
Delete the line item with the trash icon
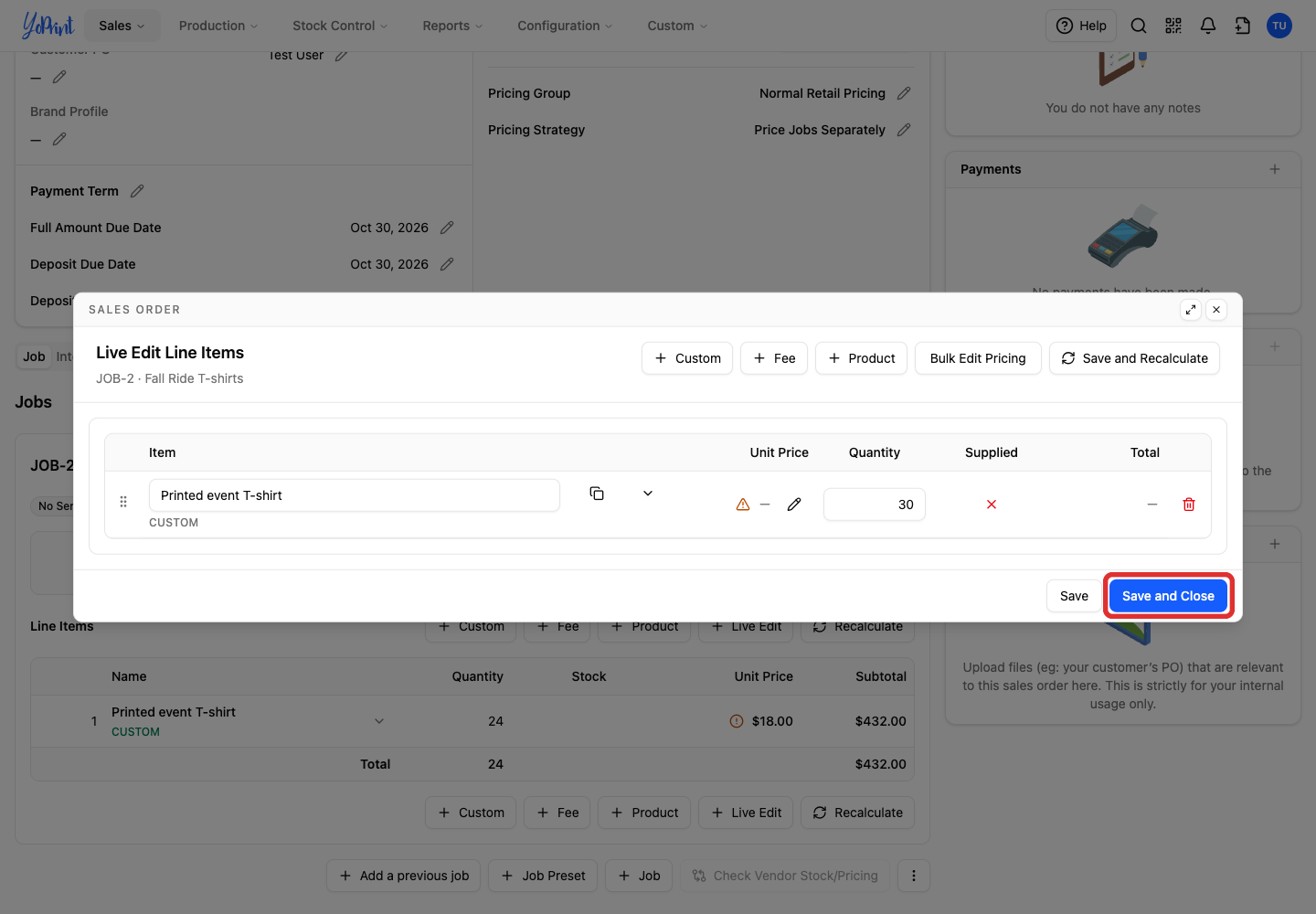(x=1189, y=505)
